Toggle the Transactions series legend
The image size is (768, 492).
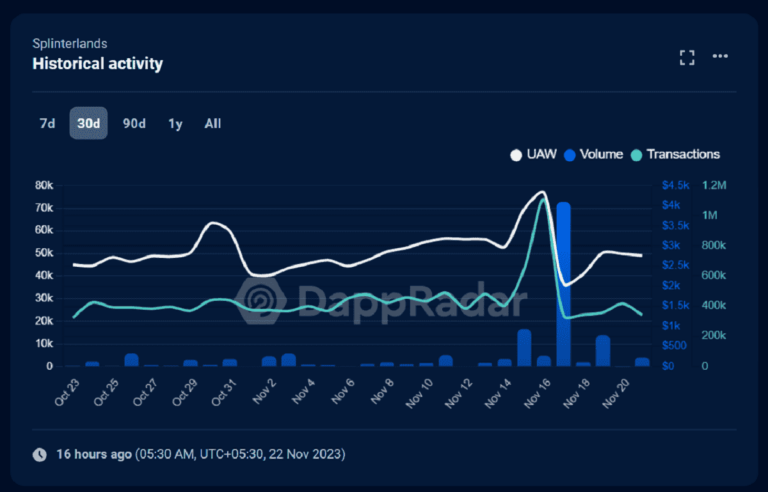[682, 154]
